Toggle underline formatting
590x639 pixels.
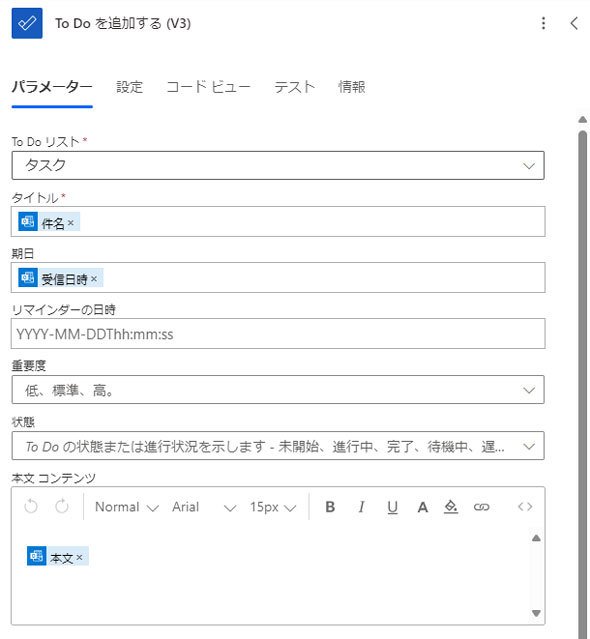tap(392, 507)
